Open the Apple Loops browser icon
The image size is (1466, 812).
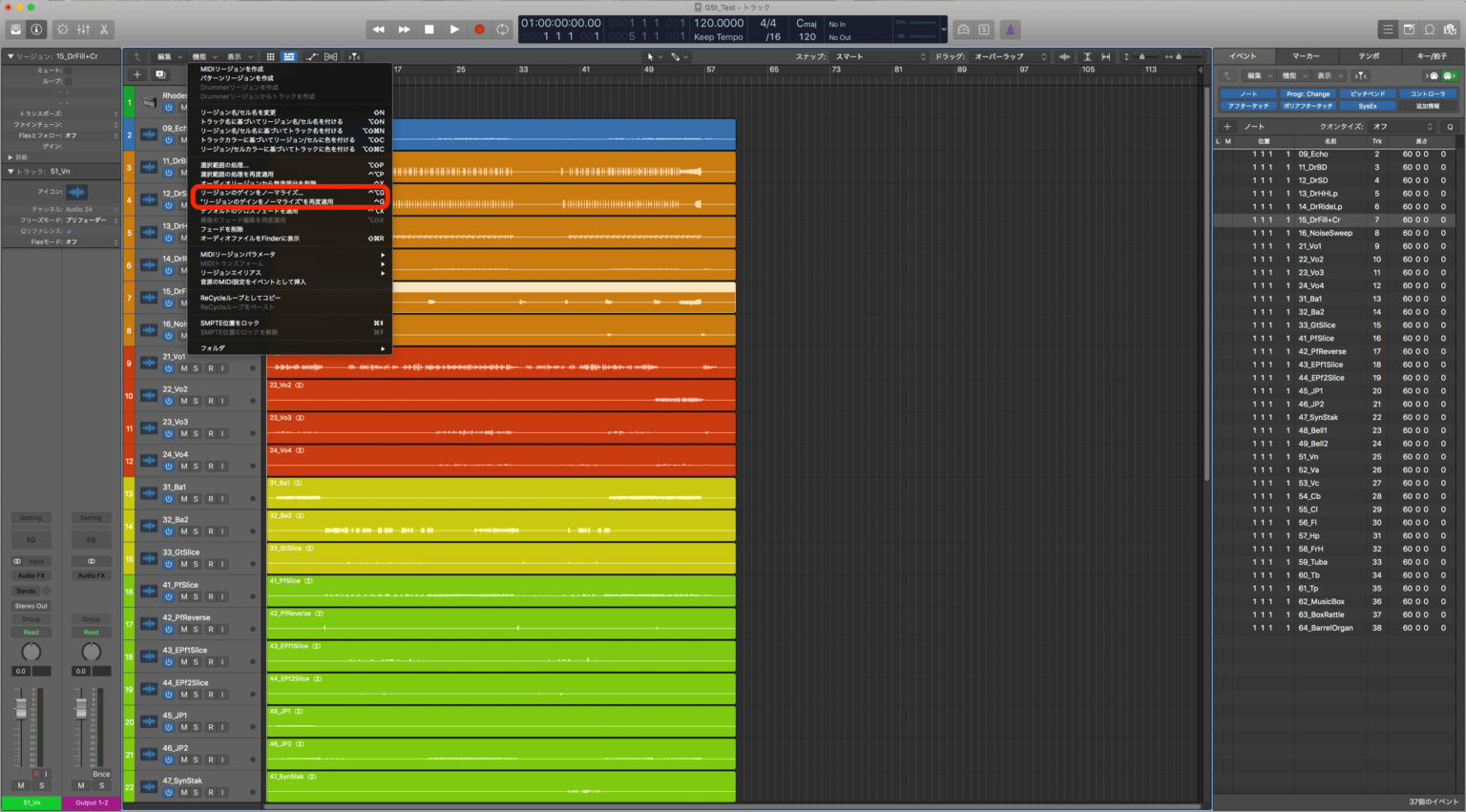(1431, 30)
